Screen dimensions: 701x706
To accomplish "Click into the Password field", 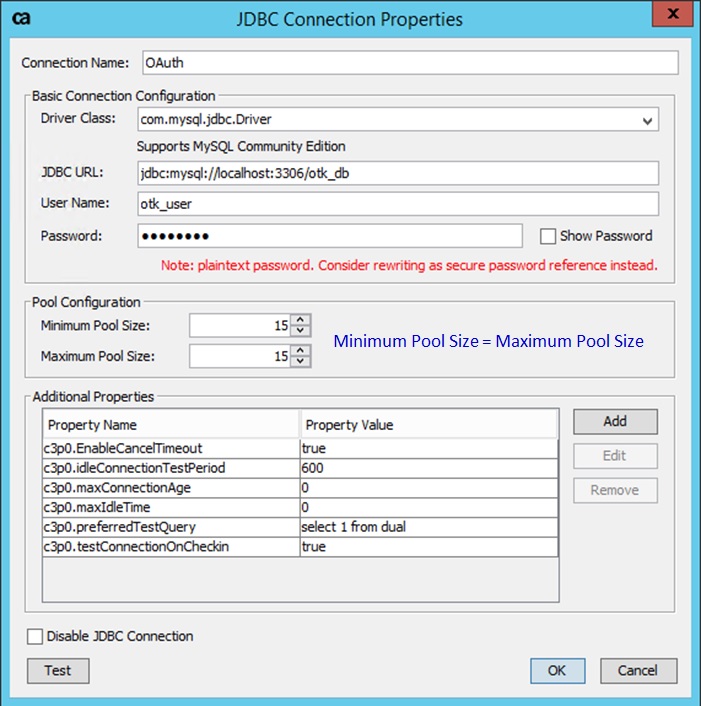I will tap(329, 236).
